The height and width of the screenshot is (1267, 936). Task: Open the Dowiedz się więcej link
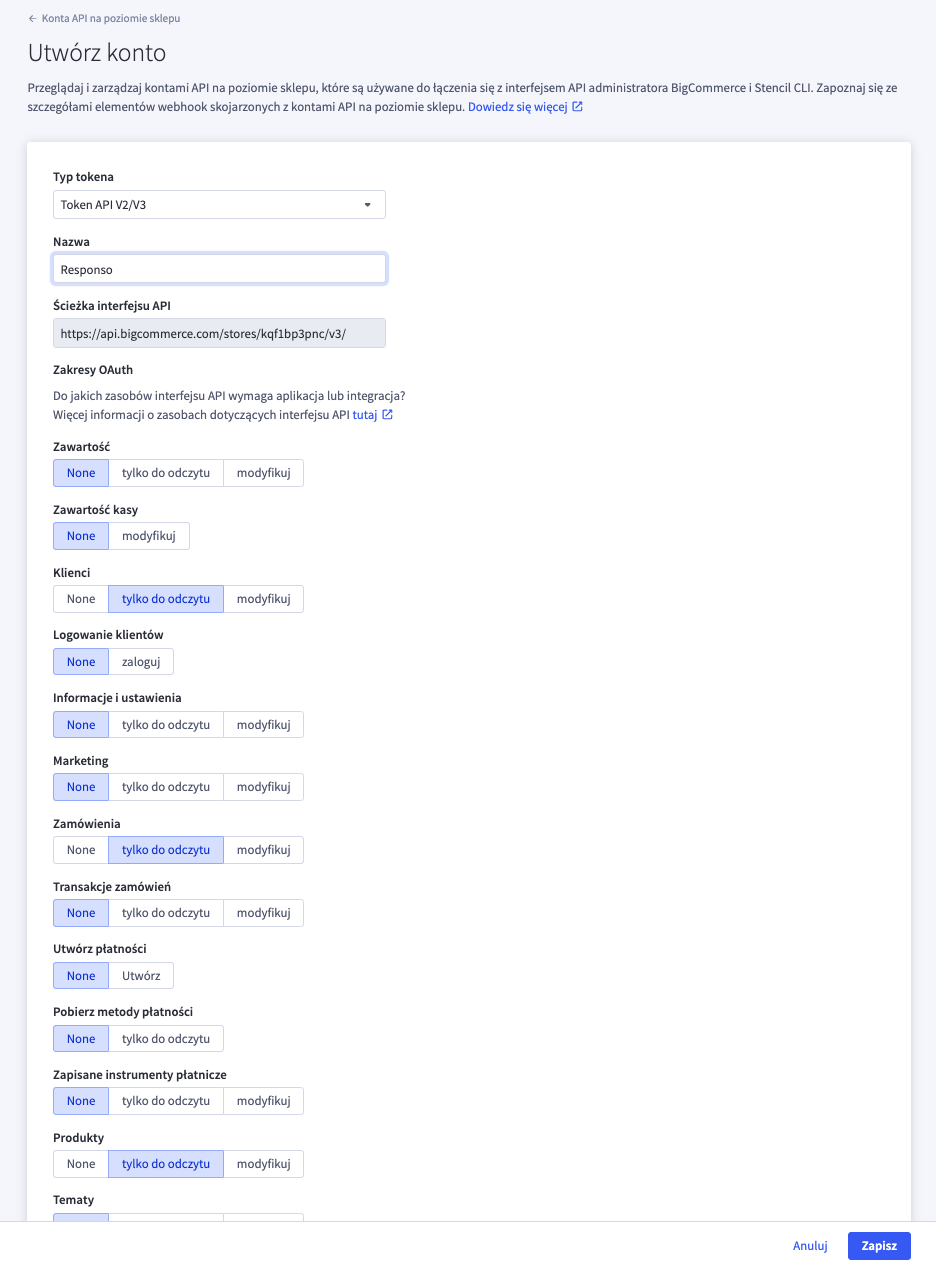[x=517, y=106]
